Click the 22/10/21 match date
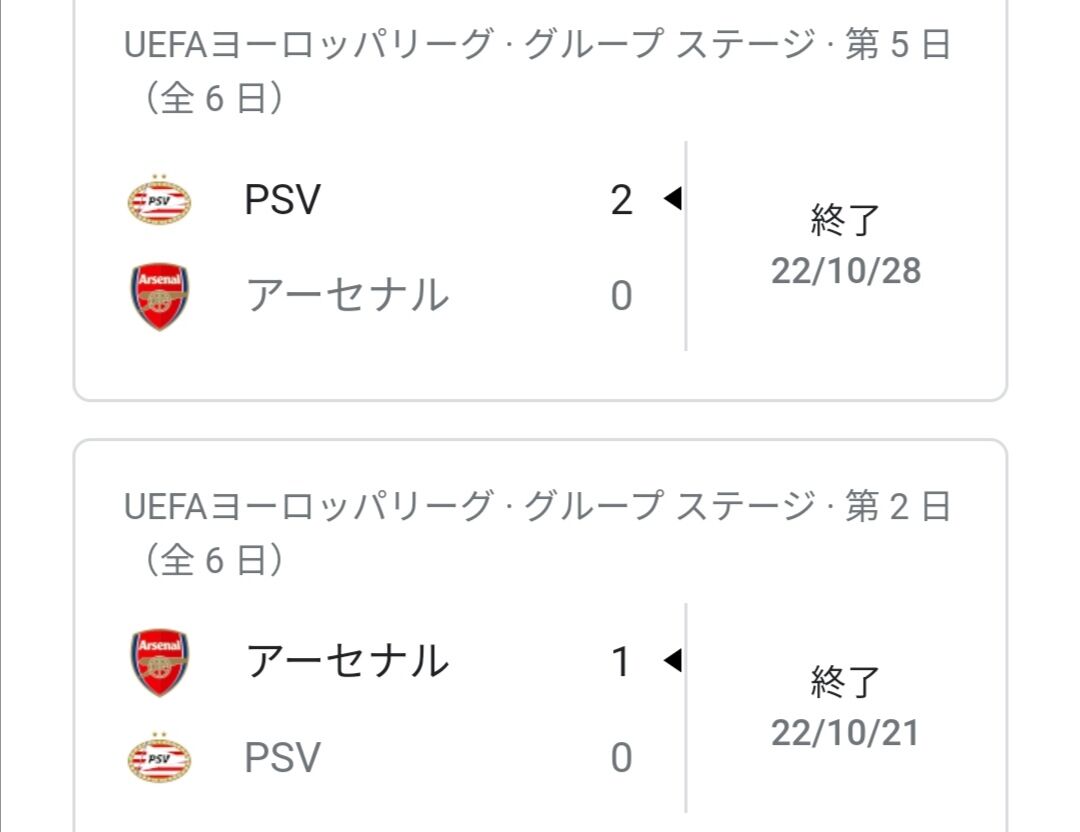 point(846,733)
